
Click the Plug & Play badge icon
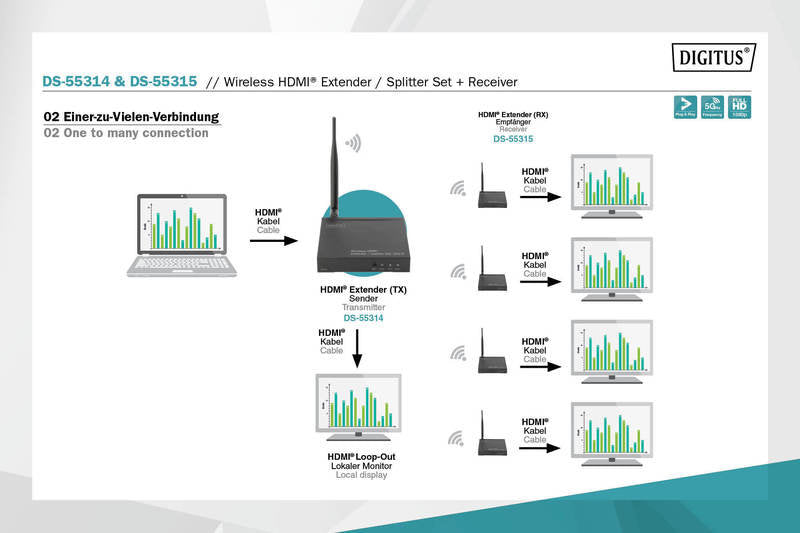tap(684, 108)
